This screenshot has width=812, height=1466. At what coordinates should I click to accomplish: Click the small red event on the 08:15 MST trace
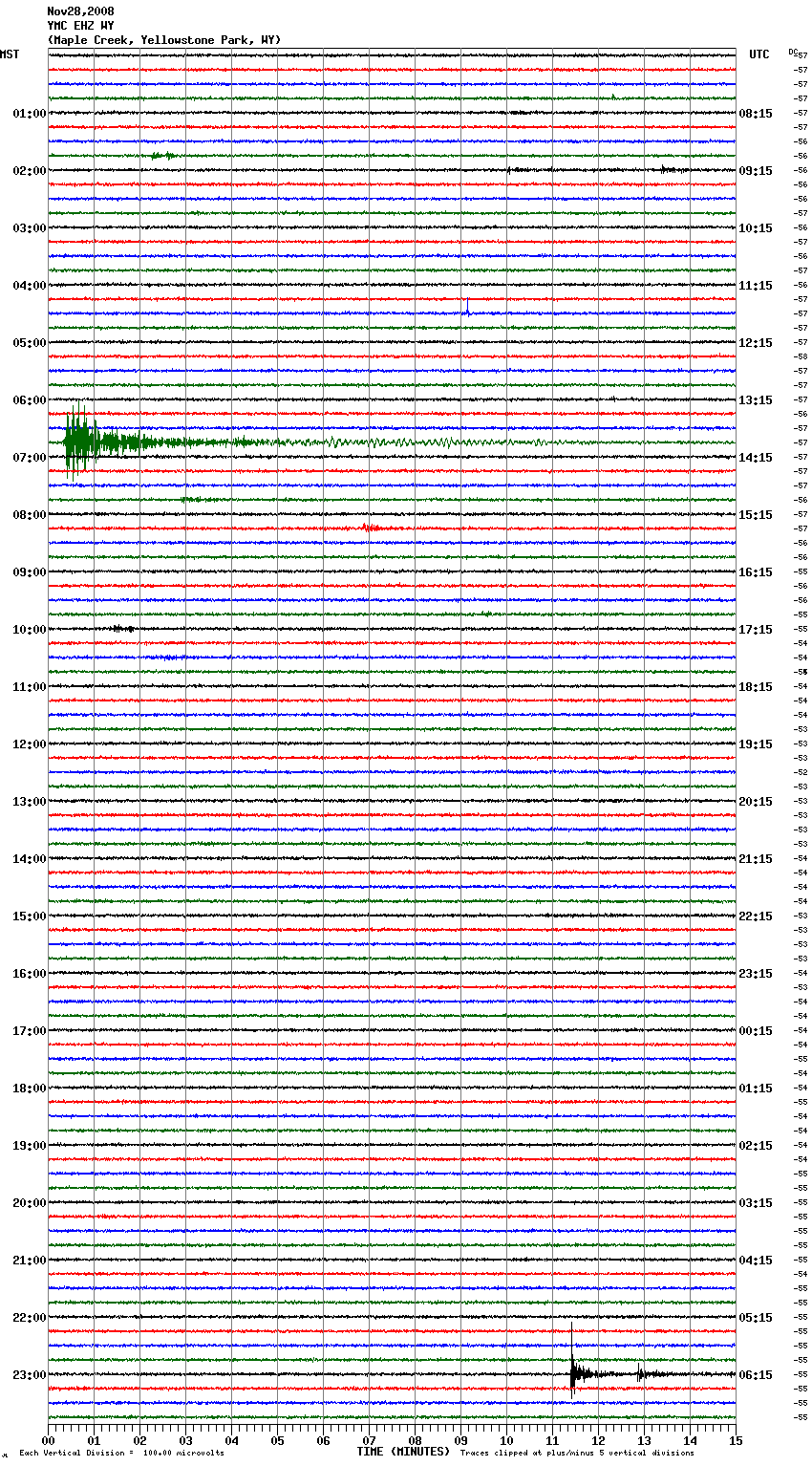371,528
